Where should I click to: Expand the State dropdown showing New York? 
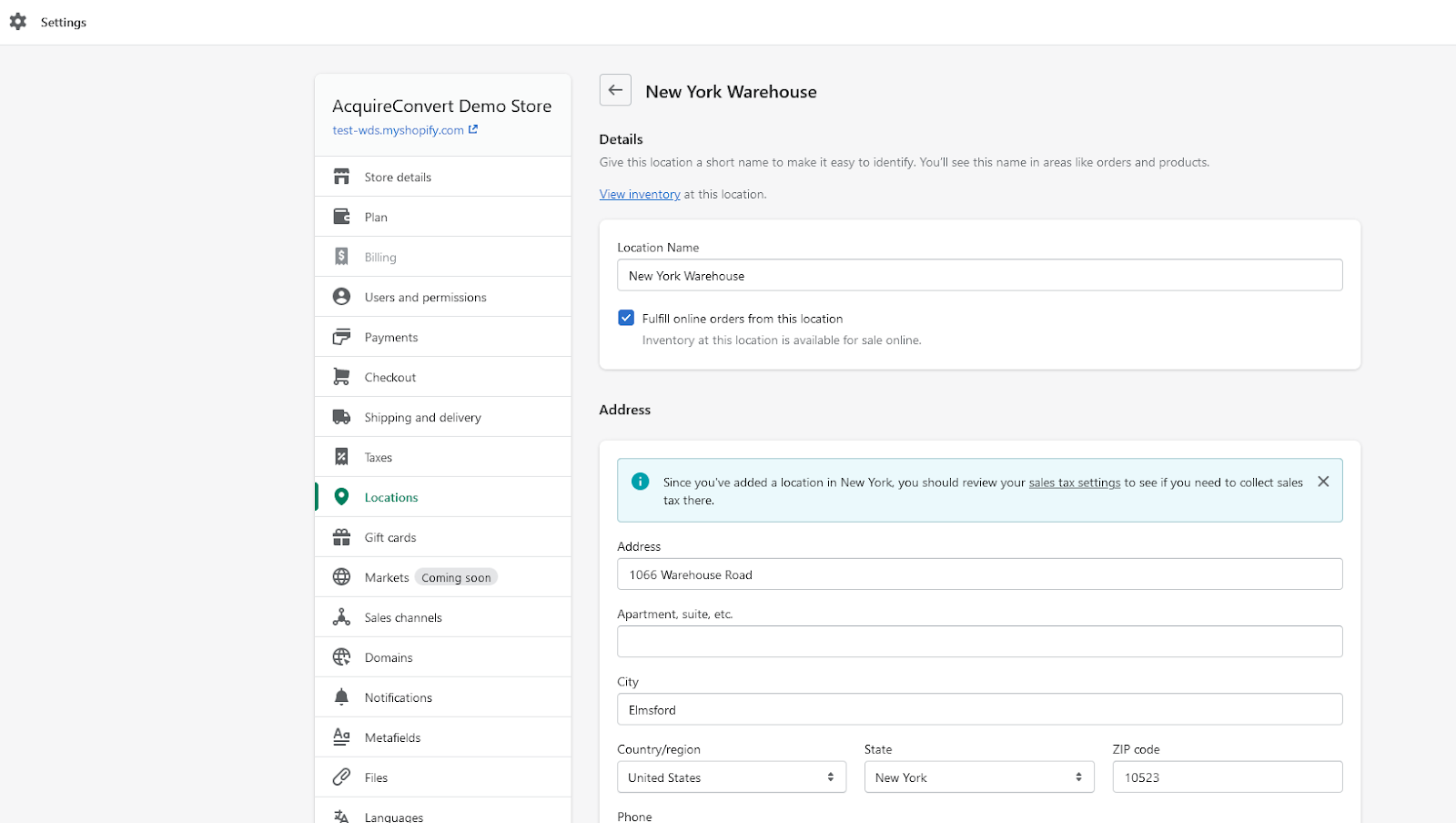click(x=978, y=777)
